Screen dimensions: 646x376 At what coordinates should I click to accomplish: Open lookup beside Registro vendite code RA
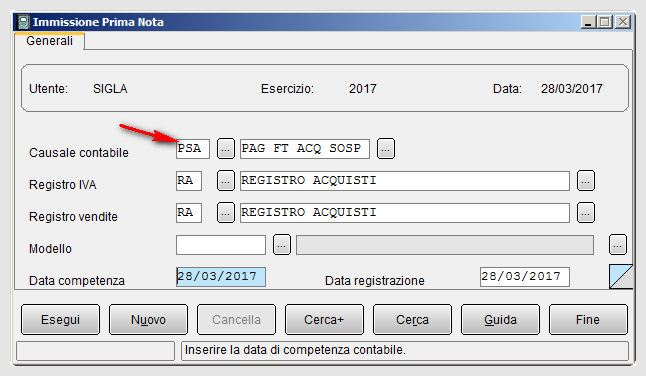225,213
